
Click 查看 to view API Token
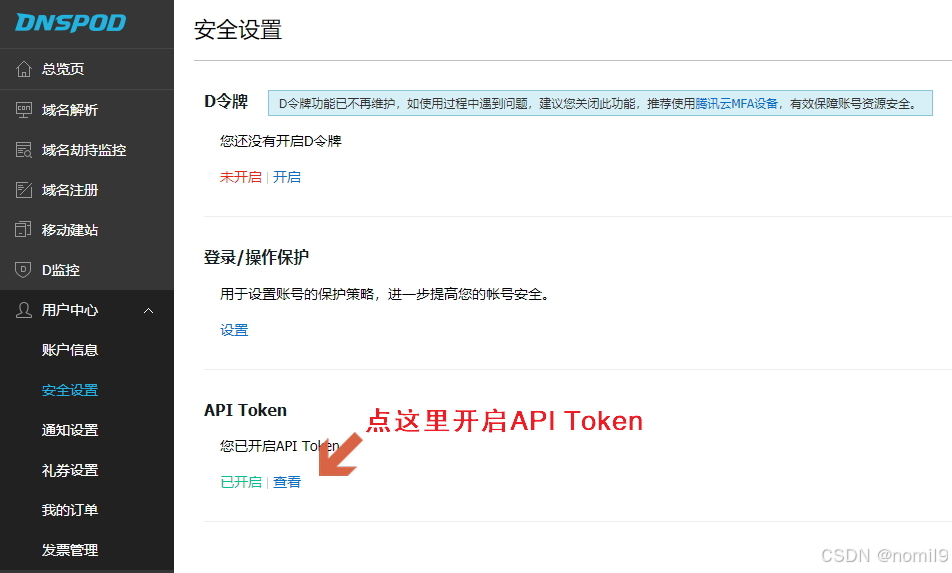tap(287, 482)
